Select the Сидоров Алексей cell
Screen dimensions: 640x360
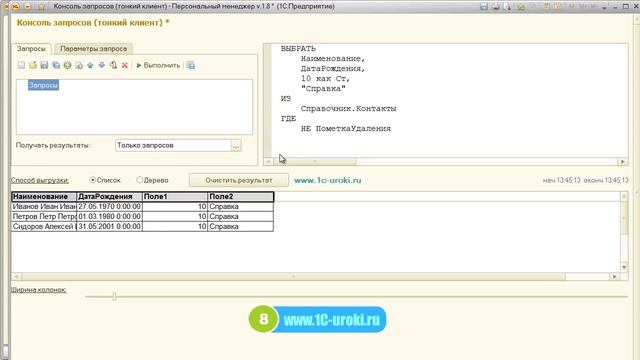(x=44, y=227)
